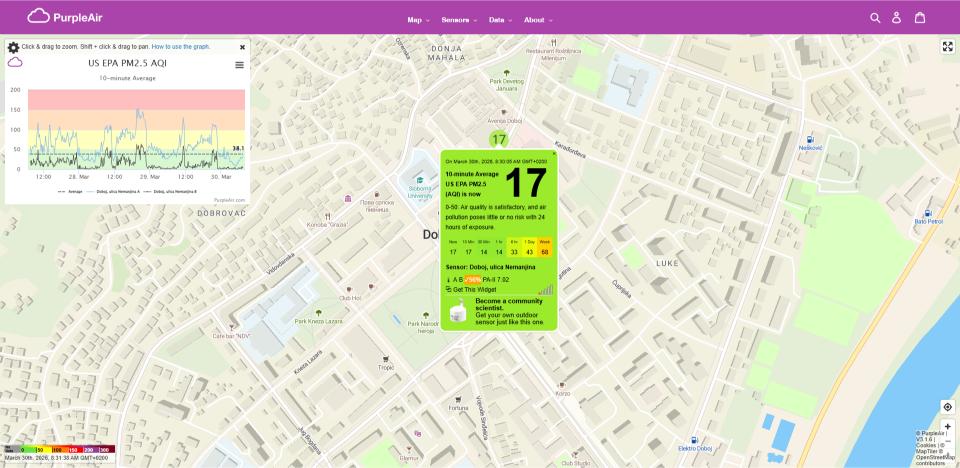
Task: Select the Now average value 17
Action: coord(453,252)
